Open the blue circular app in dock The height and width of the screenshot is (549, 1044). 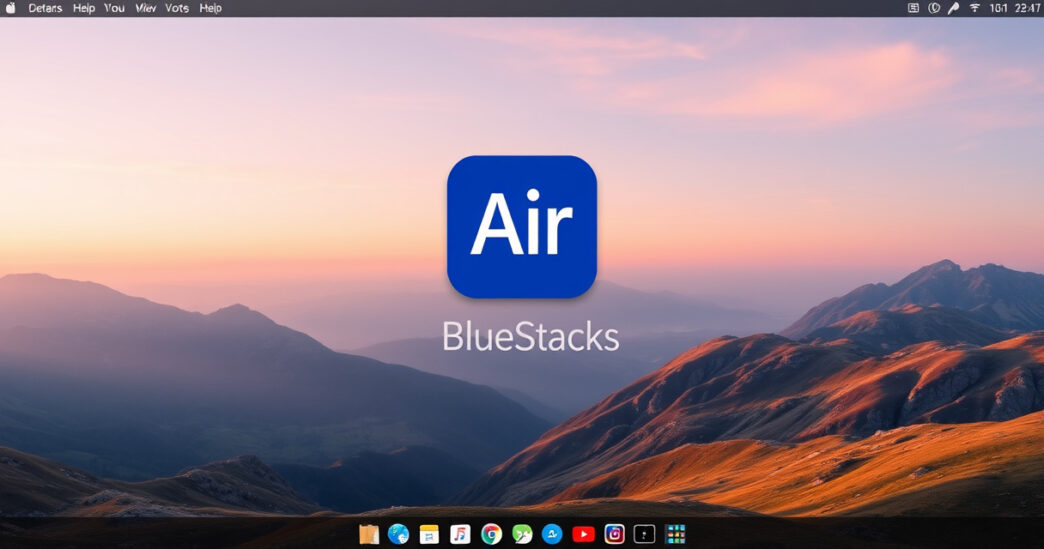(552, 534)
